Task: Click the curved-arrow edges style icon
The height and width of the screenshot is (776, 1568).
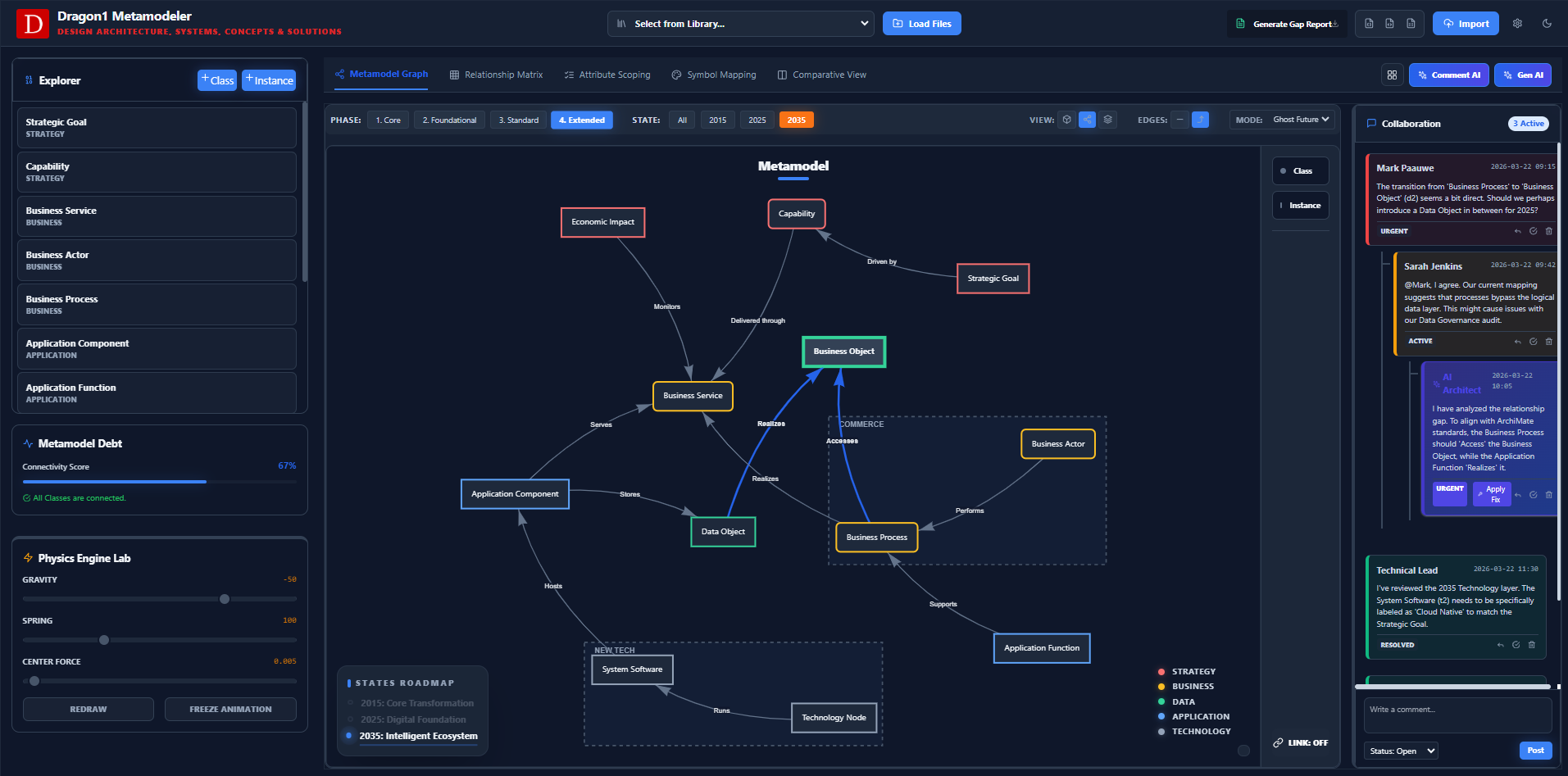Action: [x=1200, y=120]
